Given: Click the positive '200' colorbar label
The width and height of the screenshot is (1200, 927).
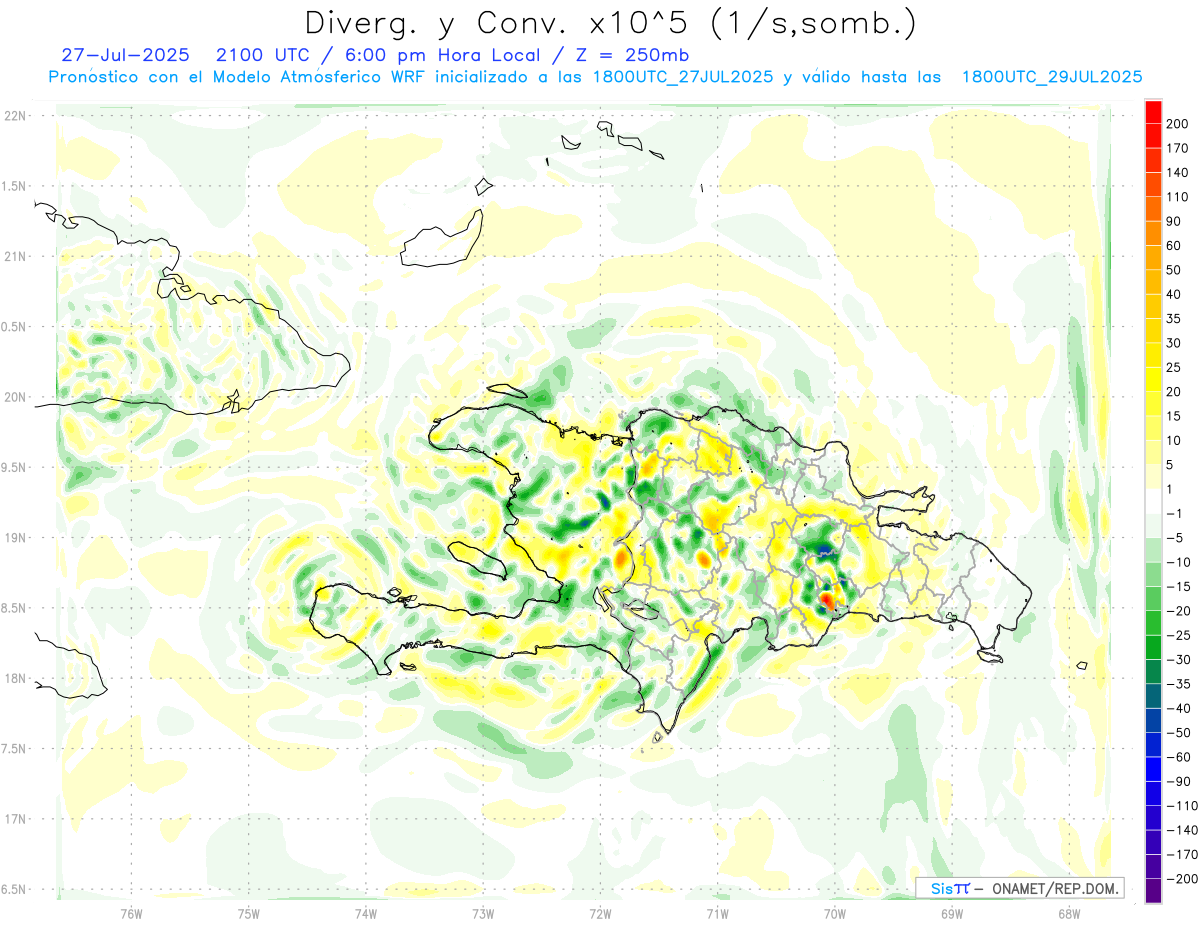Looking at the screenshot, I should tap(1177, 123).
